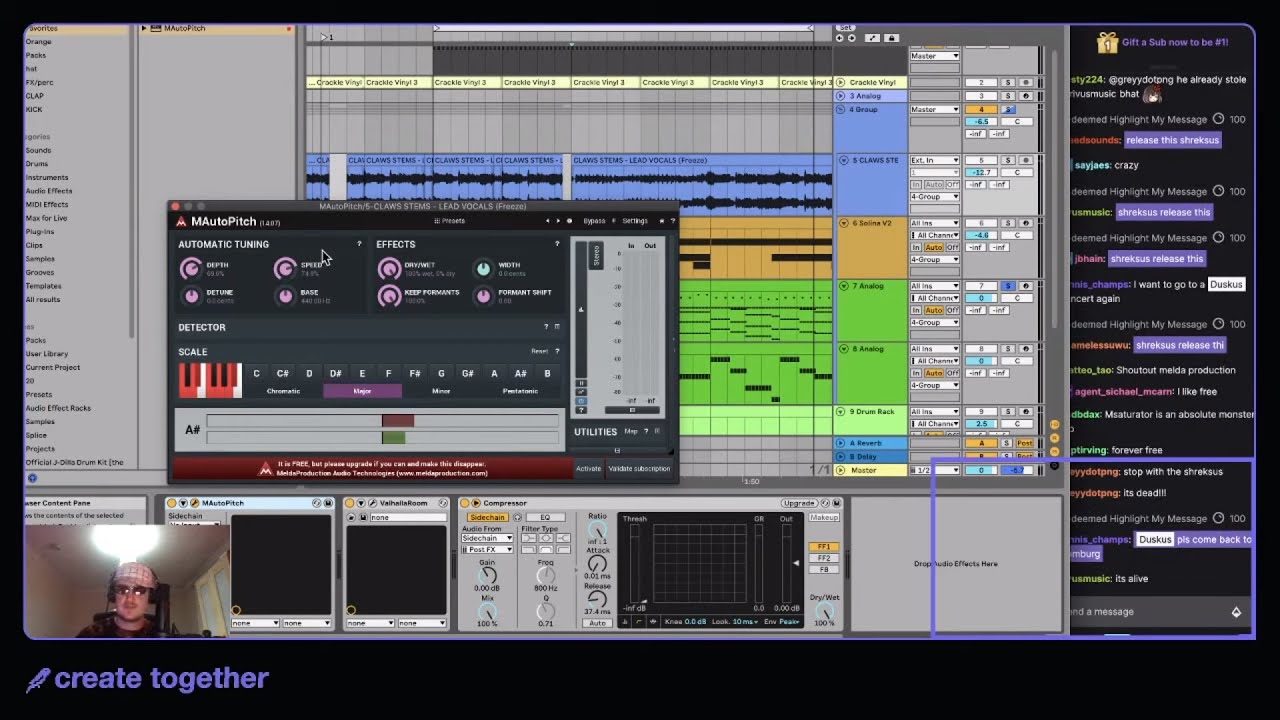Select the Major scale preset
Image resolution: width=1280 pixels, height=720 pixels.
pyautogui.click(x=362, y=391)
